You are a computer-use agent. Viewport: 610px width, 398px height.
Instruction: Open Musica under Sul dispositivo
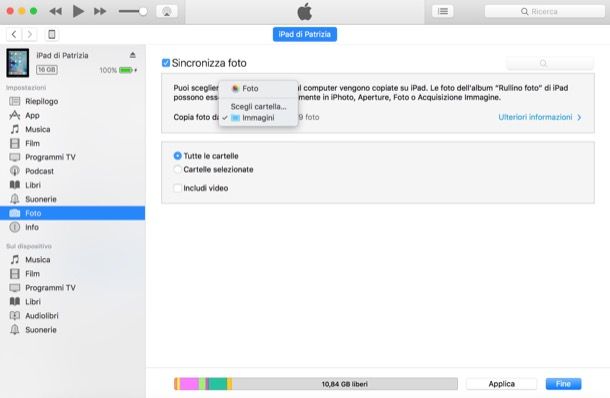pyautogui.click(x=72, y=259)
